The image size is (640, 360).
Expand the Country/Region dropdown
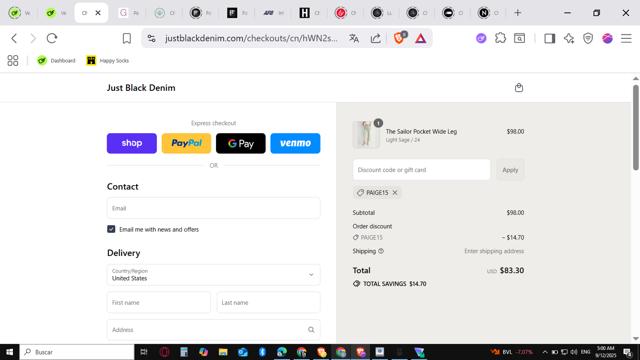(x=213, y=275)
